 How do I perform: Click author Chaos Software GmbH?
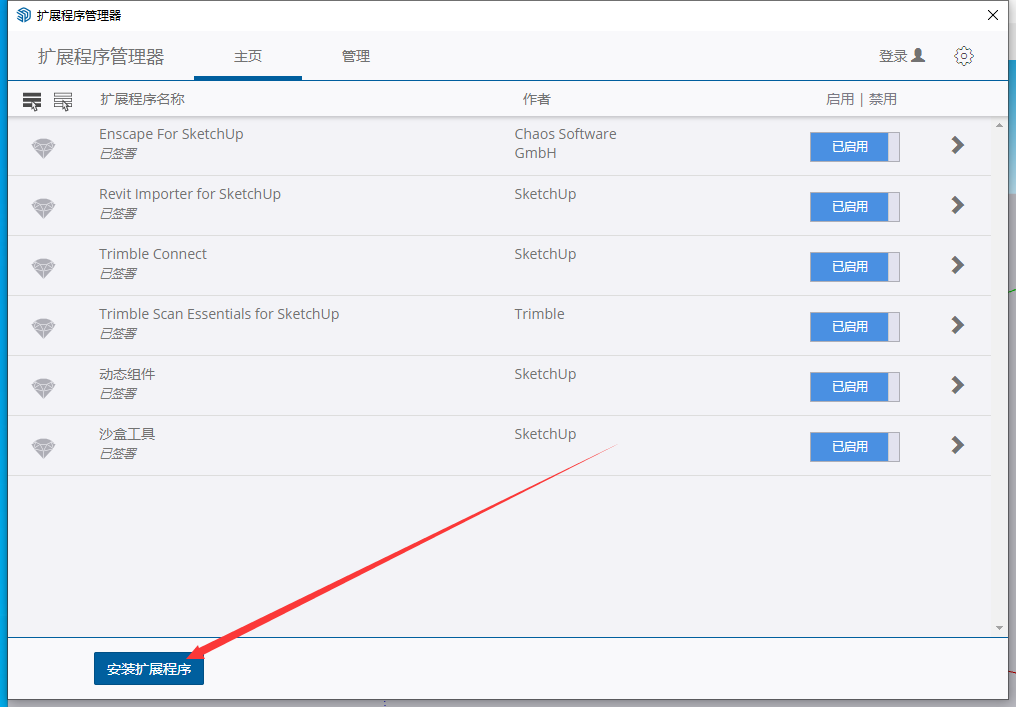(565, 143)
